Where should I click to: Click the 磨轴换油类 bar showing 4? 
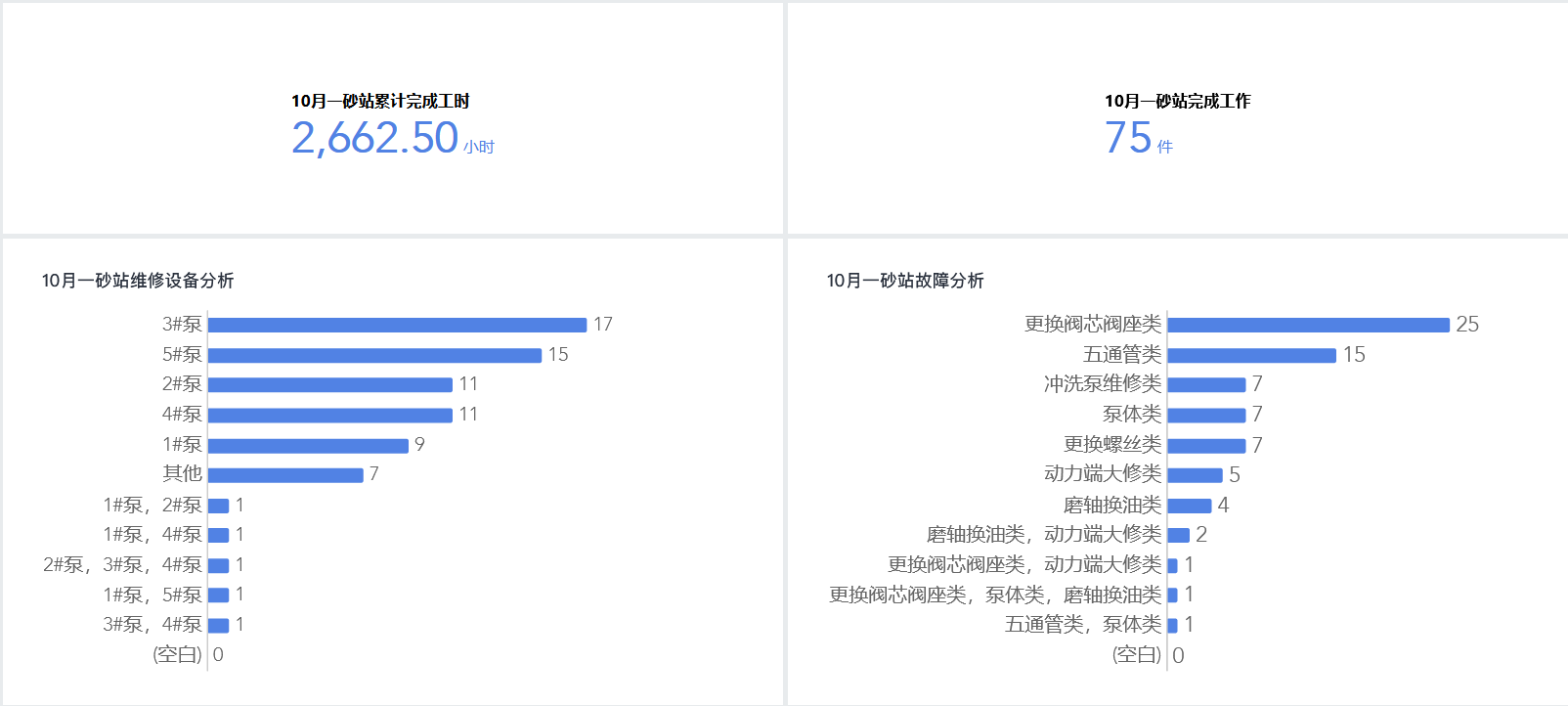pos(1190,506)
